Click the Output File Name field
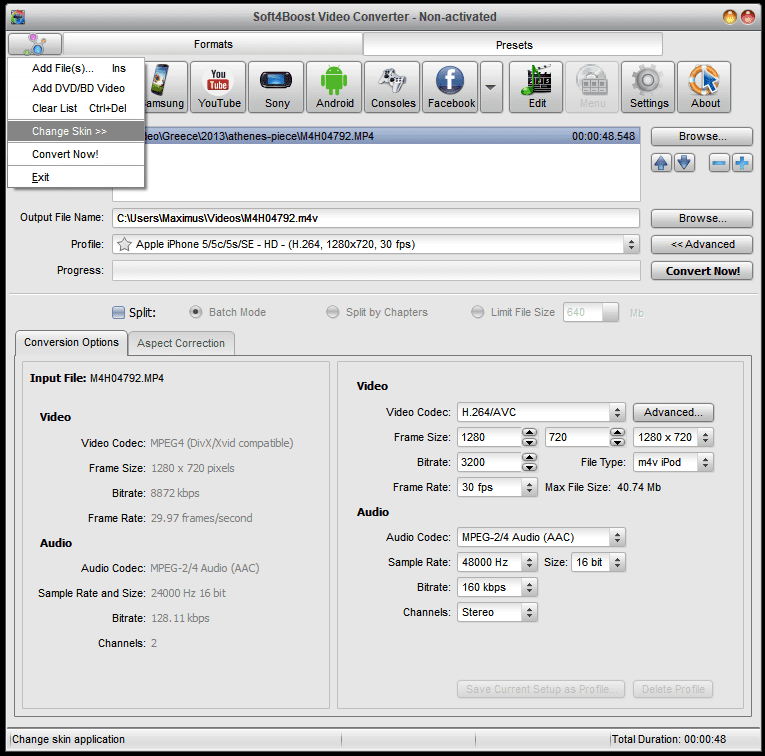Screen dimensions: 765x756 click(376, 219)
